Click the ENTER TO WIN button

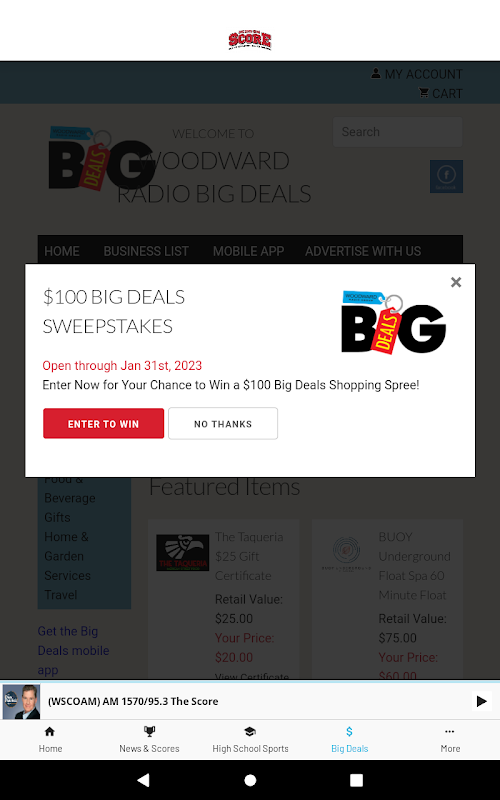tap(104, 423)
